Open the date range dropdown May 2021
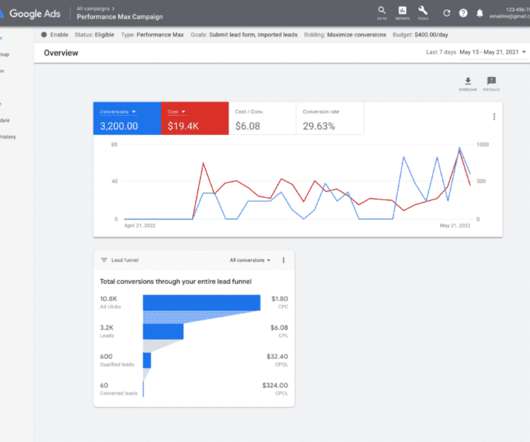This screenshot has height=442, width=530. pos(492,52)
